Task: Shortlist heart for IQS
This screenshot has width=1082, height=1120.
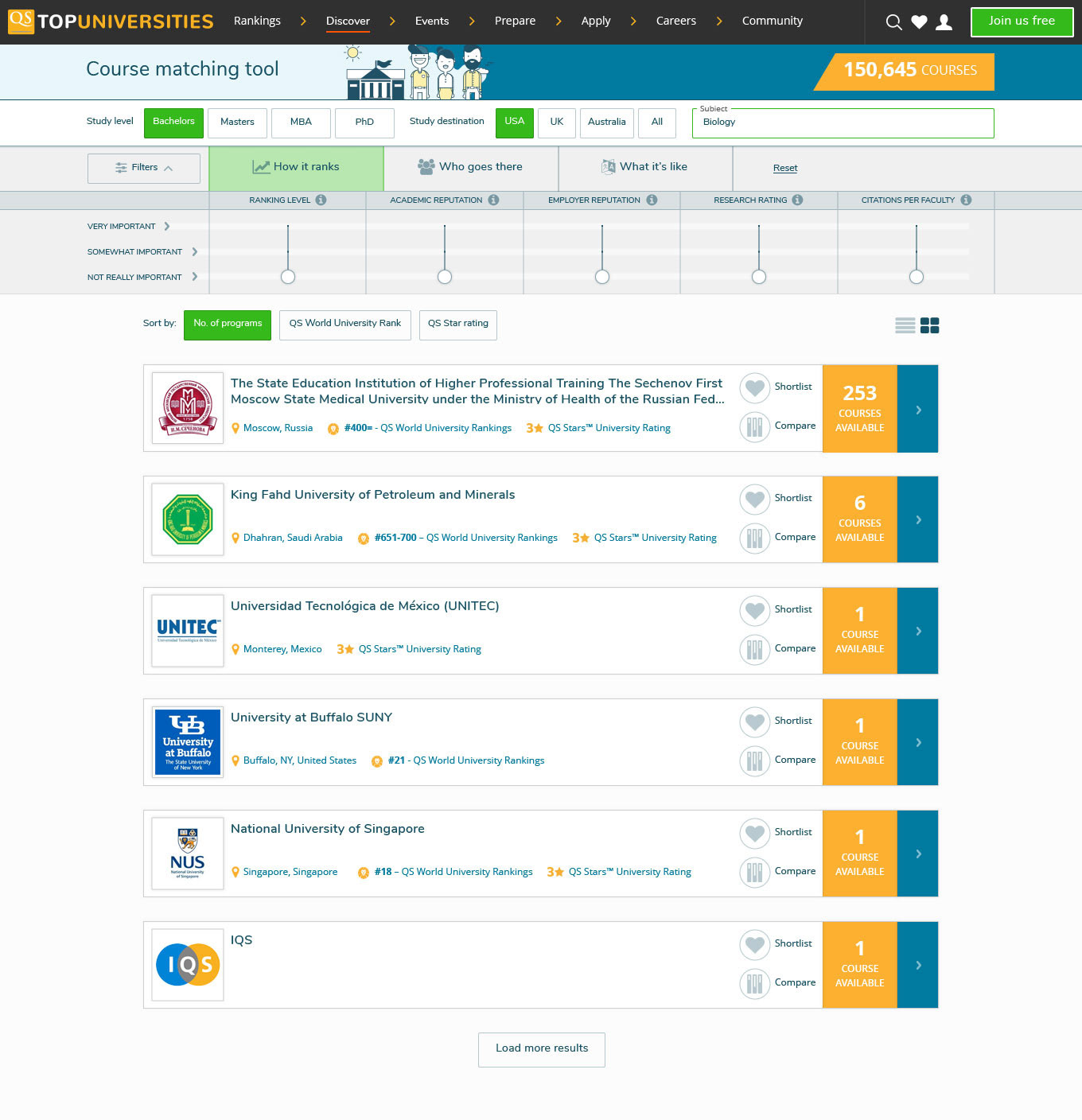Action: tap(755, 944)
